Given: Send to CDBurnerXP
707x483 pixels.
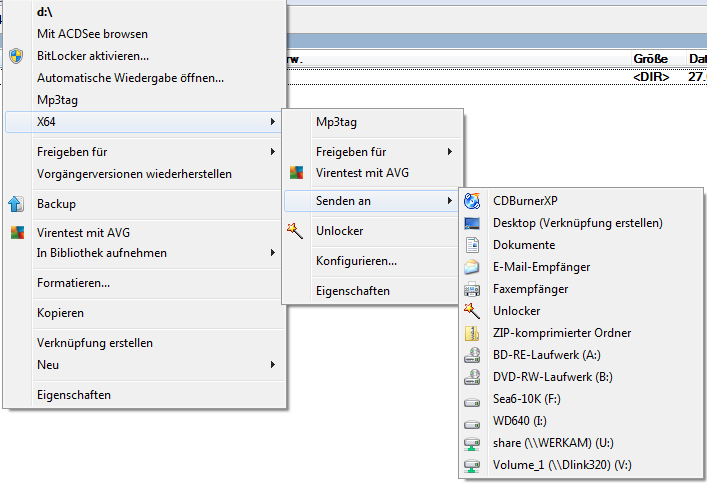Looking at the screenshot, I should [x=525, y=201].
